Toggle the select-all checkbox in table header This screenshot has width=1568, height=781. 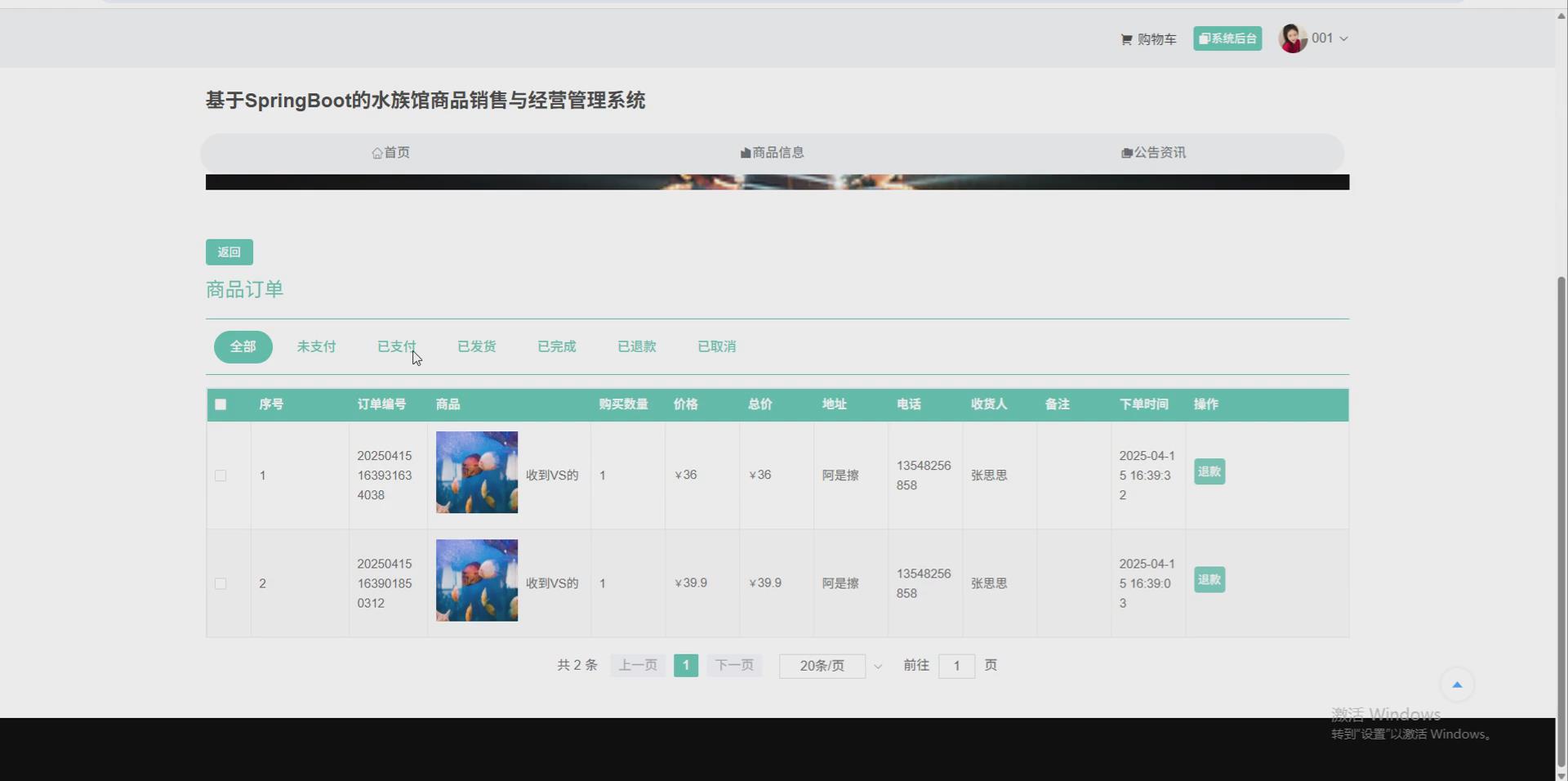coord(220,404)
